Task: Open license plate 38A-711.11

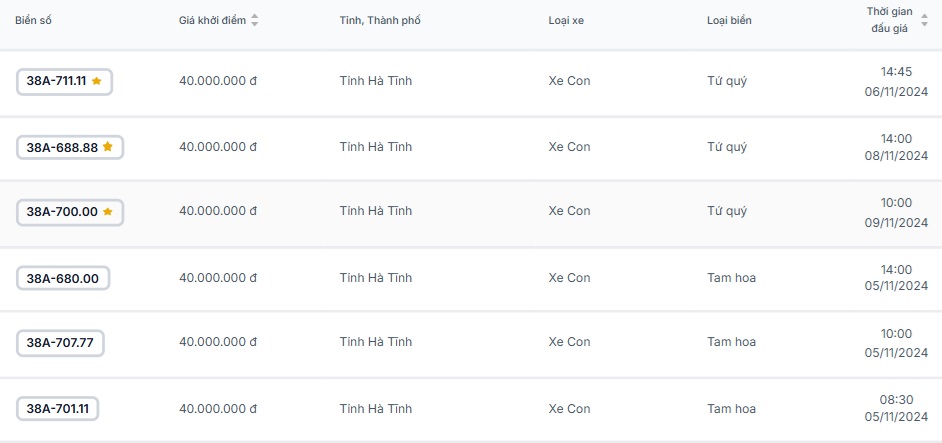Action: 57,81
